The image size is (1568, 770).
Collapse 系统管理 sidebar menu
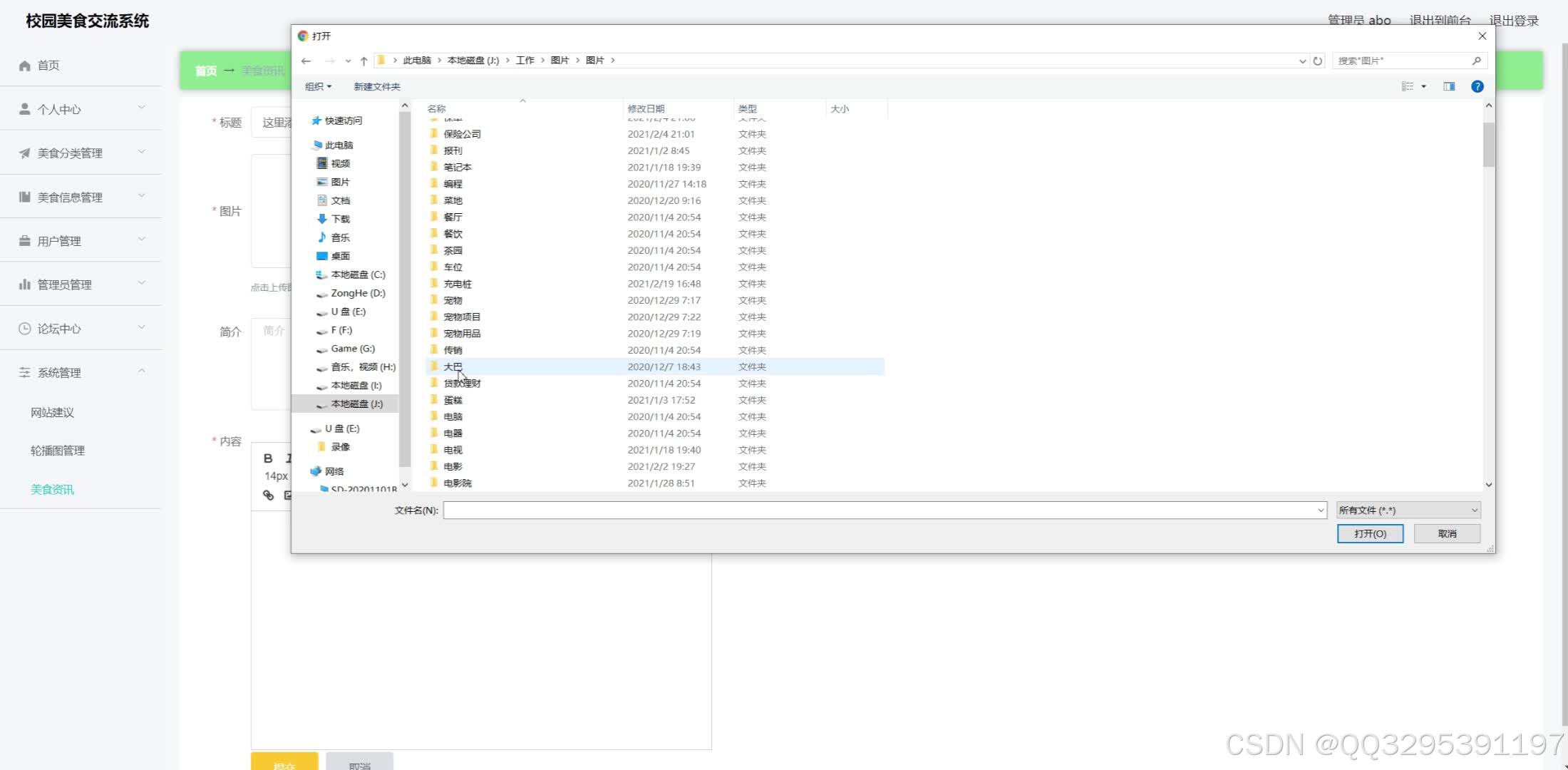coord(81,372)
